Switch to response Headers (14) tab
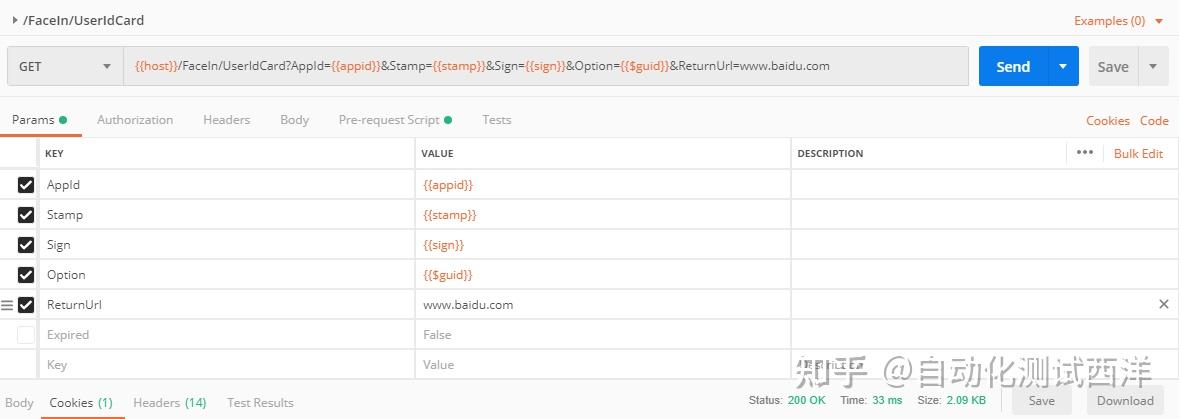The height and width of the screenshot is (419, 1181). (x=169, y=403)
